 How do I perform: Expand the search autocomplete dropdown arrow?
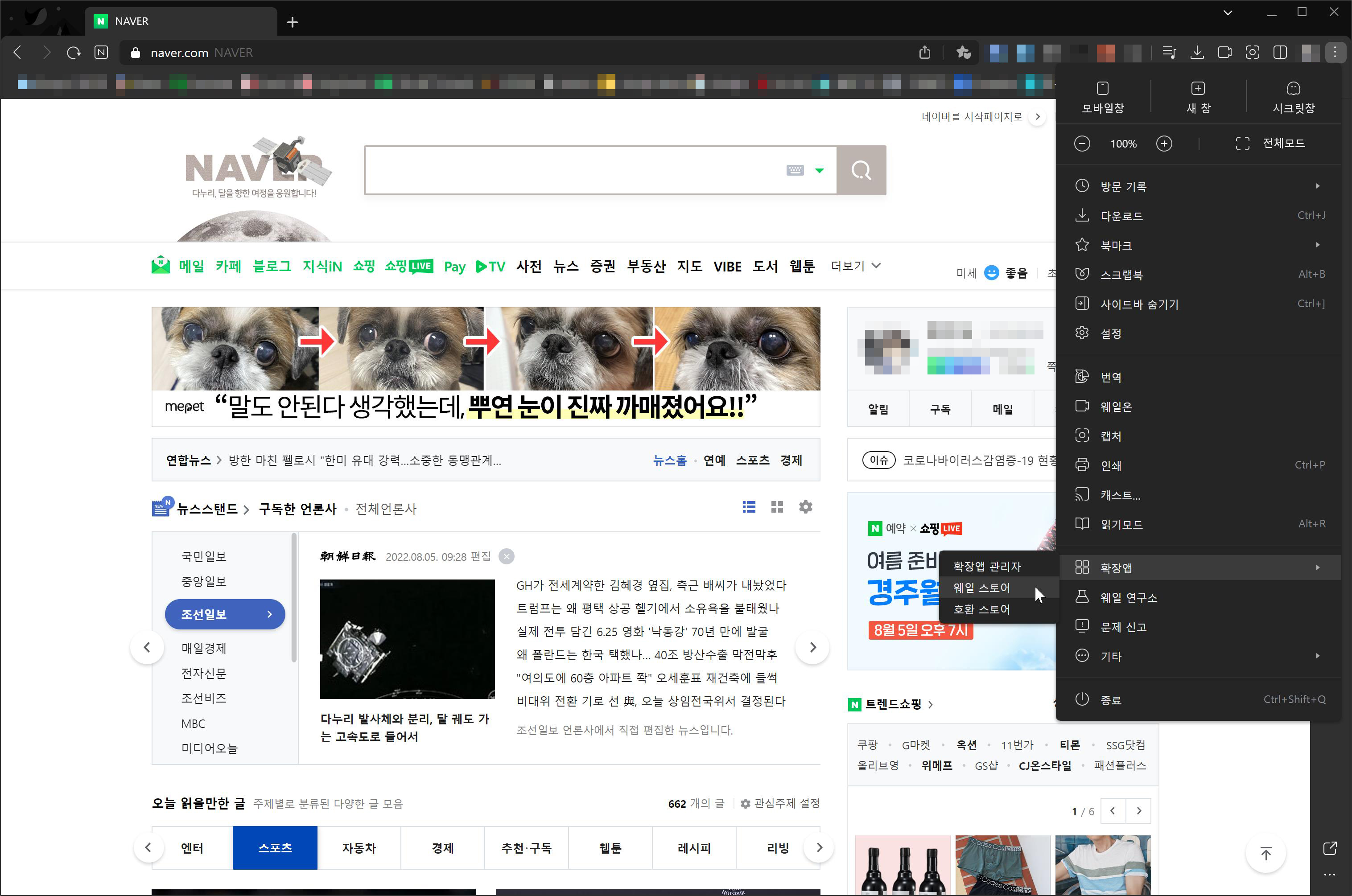click(x=820, y=170)
